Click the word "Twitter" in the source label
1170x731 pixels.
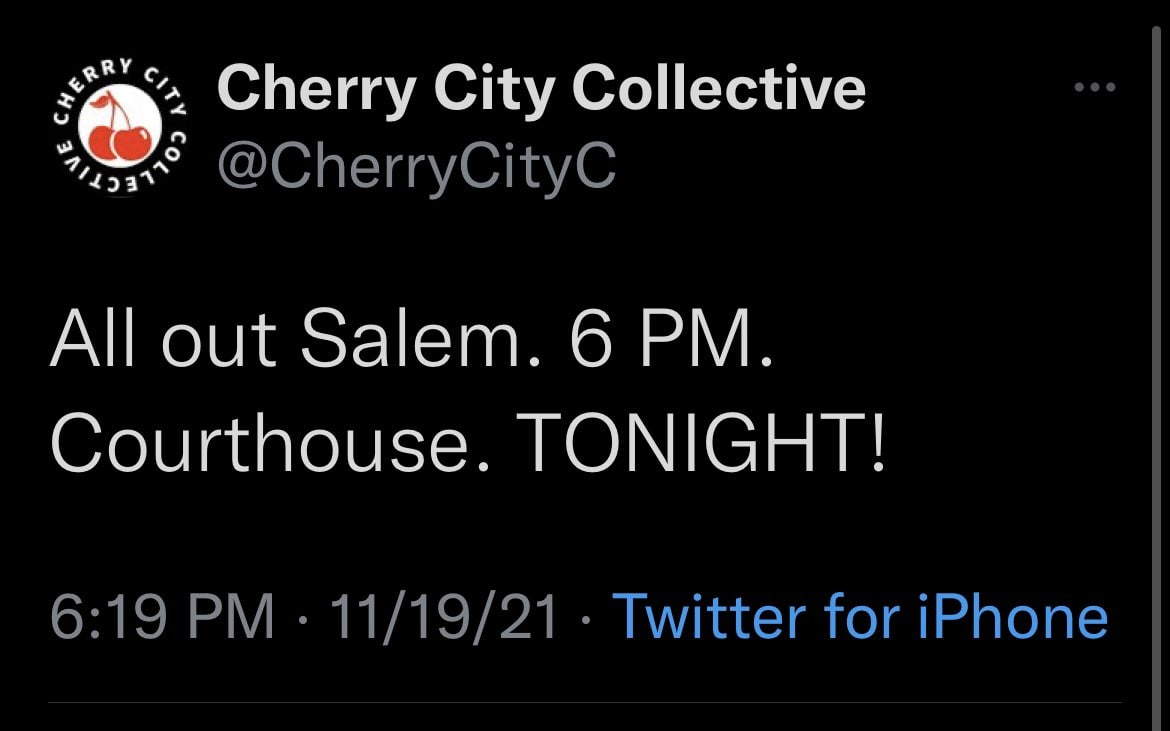pos(710,616)
